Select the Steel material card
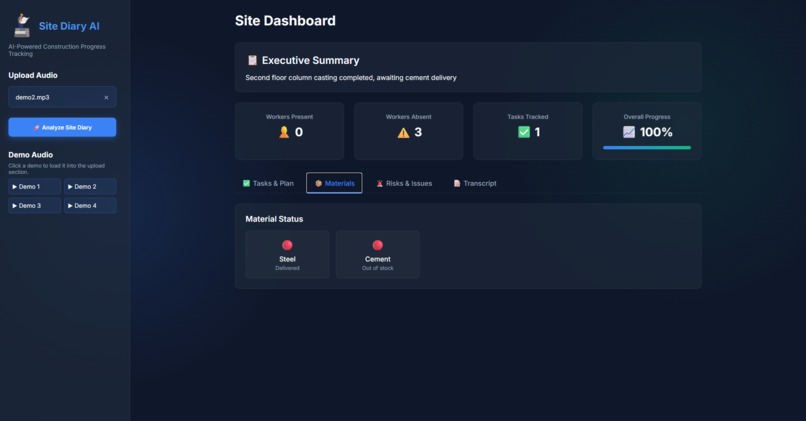This screenshot has width=806, height=421. pyautogui.click(x=287, y=255)
